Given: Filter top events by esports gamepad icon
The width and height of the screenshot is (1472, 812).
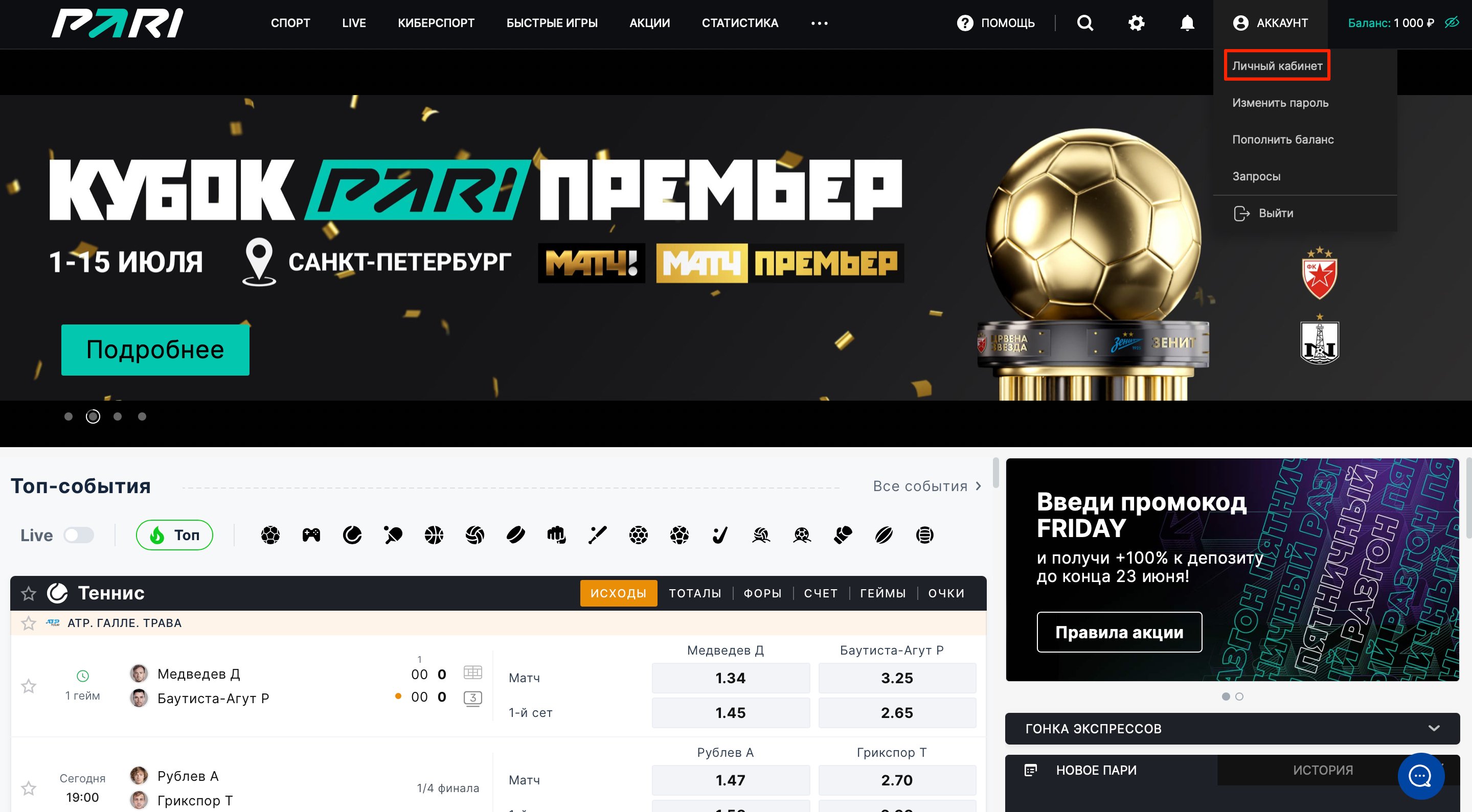Looking at the screenshot, I should 311,535.
